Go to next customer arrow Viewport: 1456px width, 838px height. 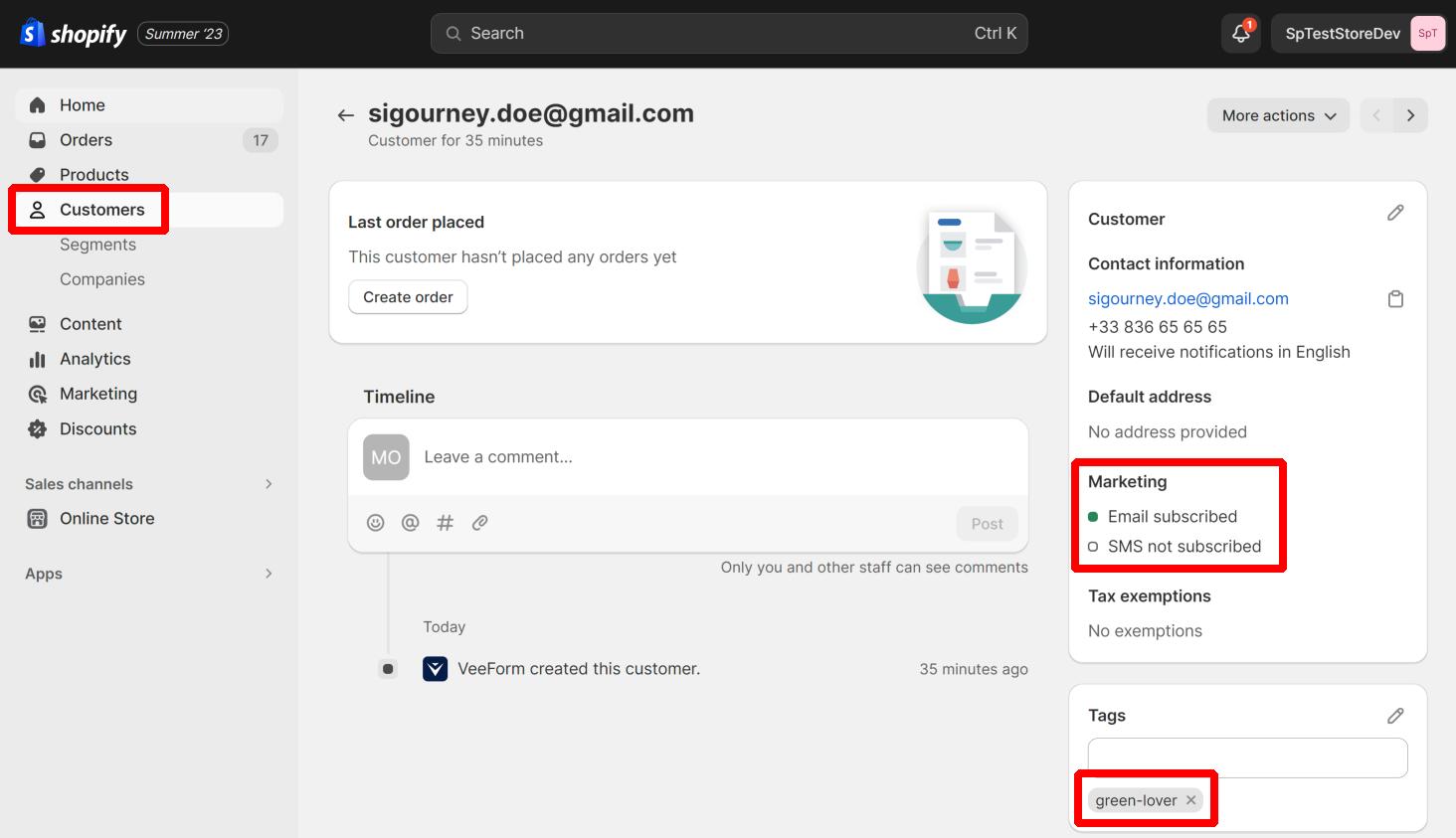[x=1410, y=115]
